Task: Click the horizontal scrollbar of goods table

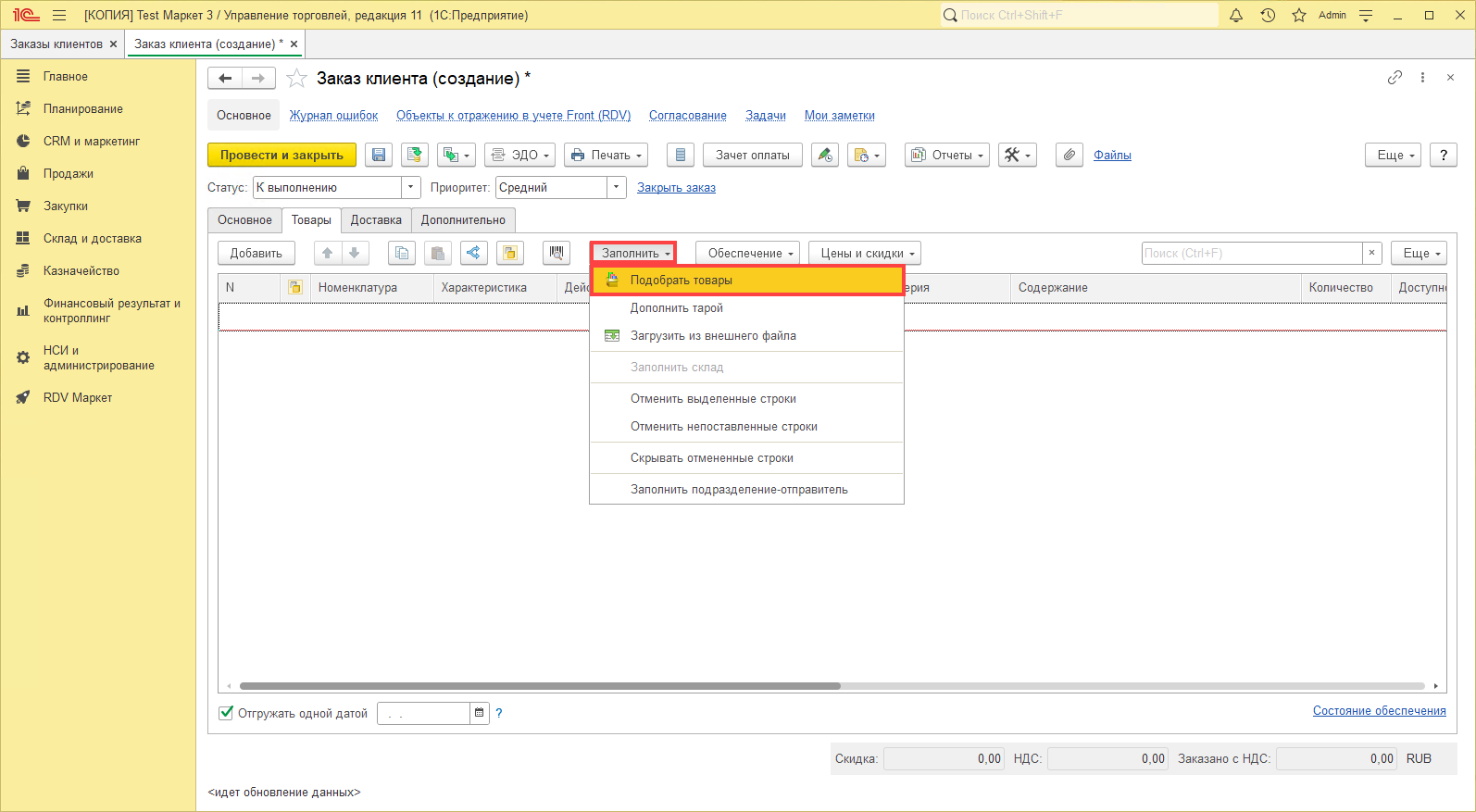Action: 540,686
